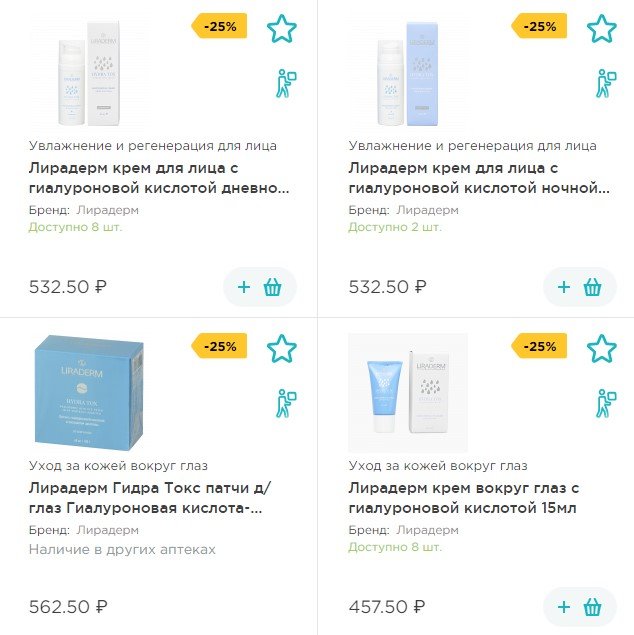Add 15ml eye cream to basket
The image size is (634, 635).
pyautogui.click(x=579, y=607)
